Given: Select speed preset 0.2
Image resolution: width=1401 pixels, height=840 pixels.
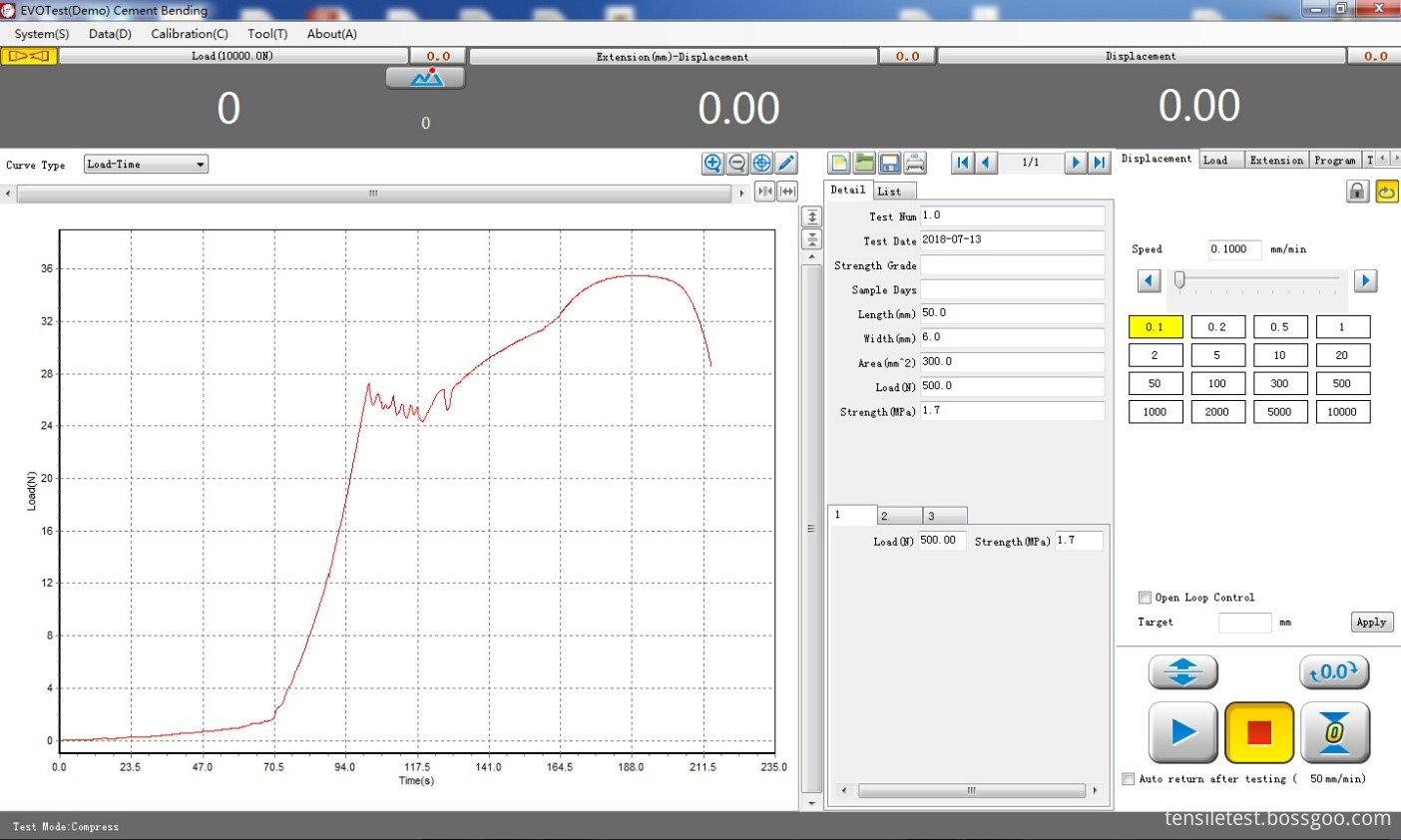Looking at the screenshot, I should tap(1217, 327).
